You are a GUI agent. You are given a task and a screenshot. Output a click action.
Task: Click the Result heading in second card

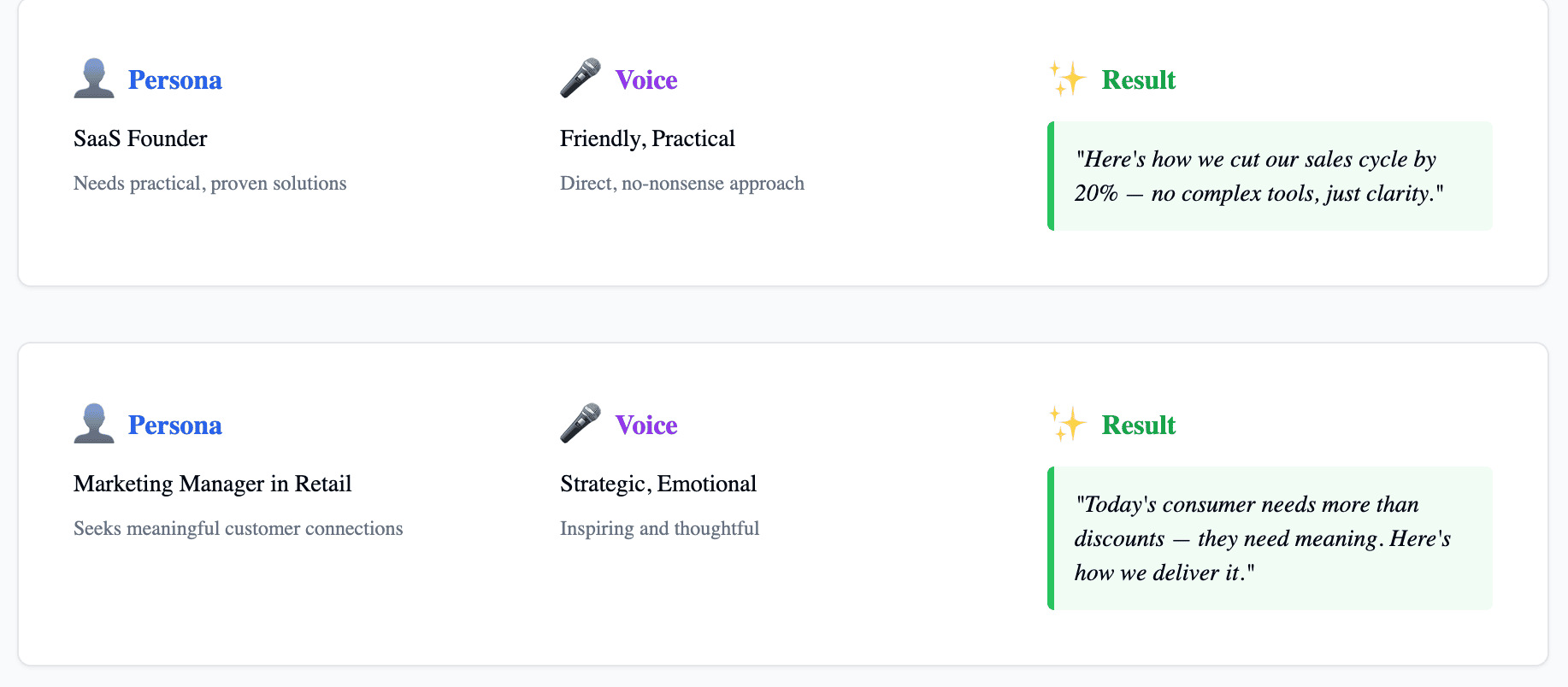(x=1139, y=426)
